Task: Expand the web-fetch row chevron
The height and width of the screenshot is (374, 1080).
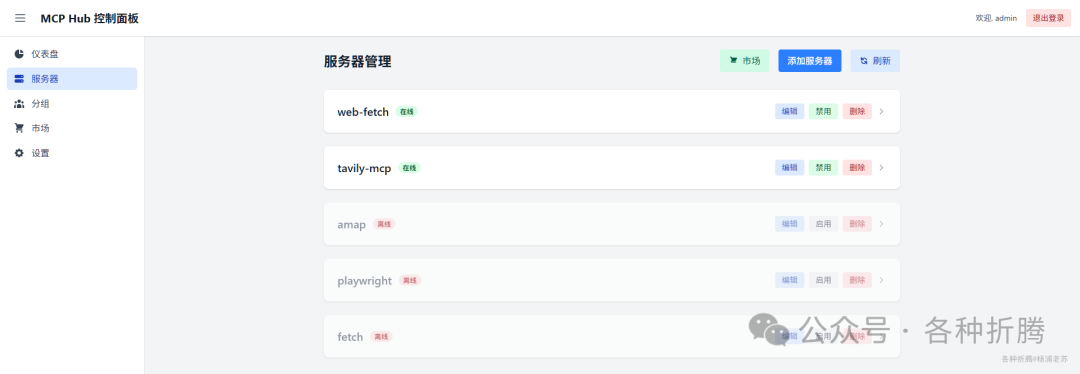Action: 882,111
